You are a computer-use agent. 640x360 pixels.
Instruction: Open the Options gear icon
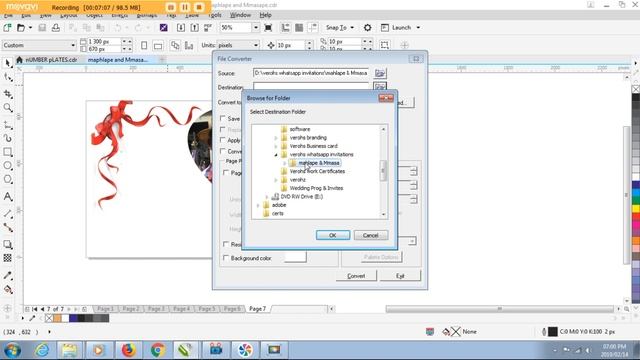coord(367,28)
